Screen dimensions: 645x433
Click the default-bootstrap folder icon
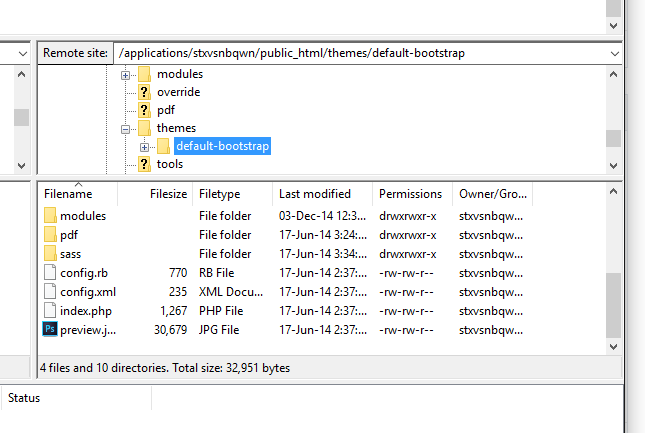coord(163,146)
